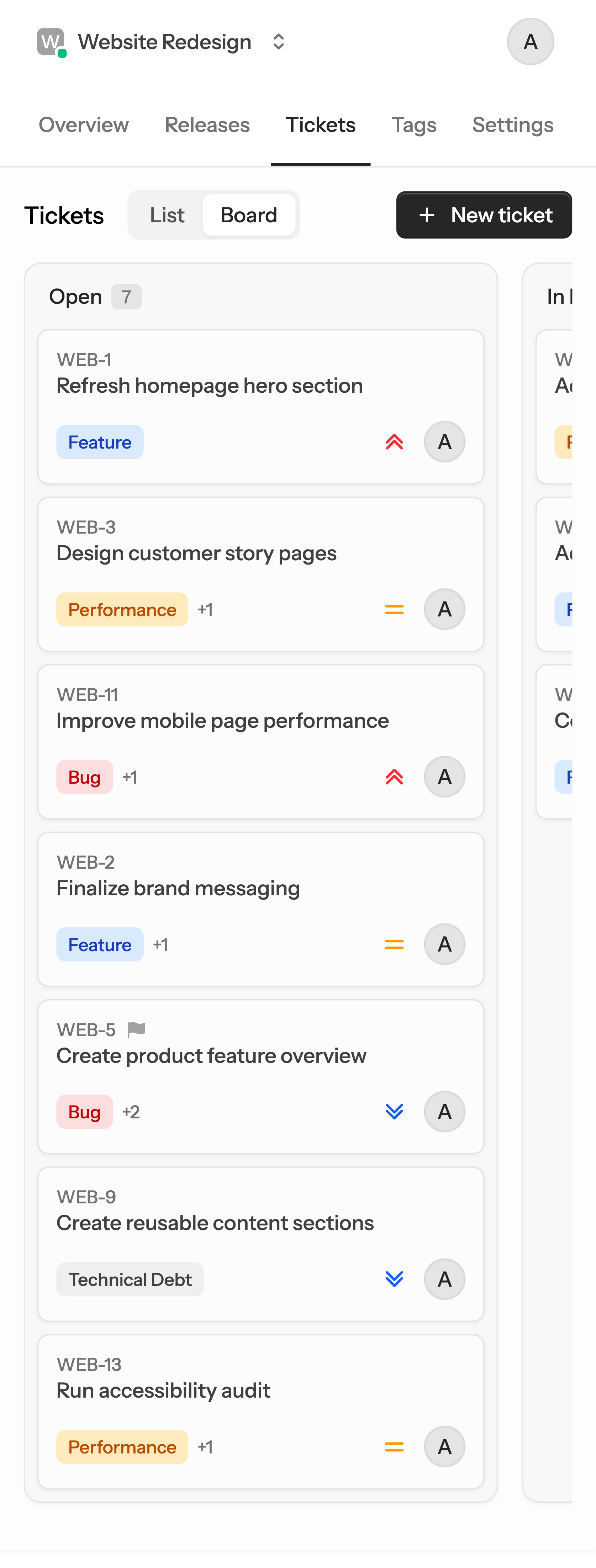Select the Tickets tab
Screen dimensions: 596x1568
coord(321,125)
